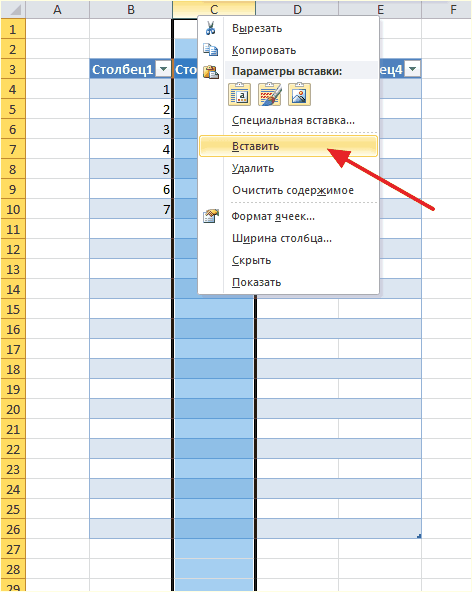Open the filter dropdown on the Столбец4 header

(x=413, y=69)
